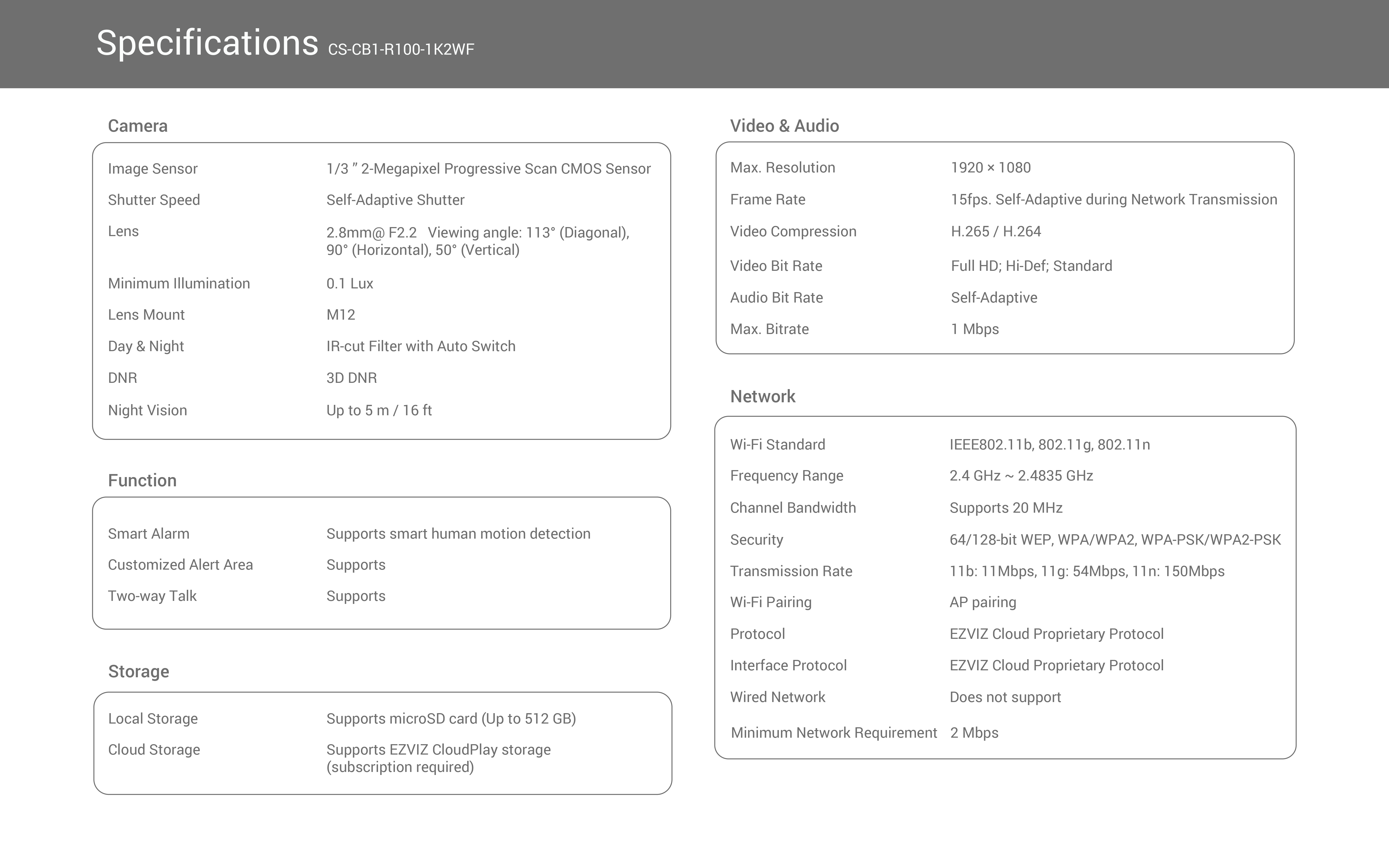This screenshot has width=1389, height=868.
Task: Select the 2-Megapixel Progressive Scan CMOS Sensor value
Action: [x=488, y=169]
